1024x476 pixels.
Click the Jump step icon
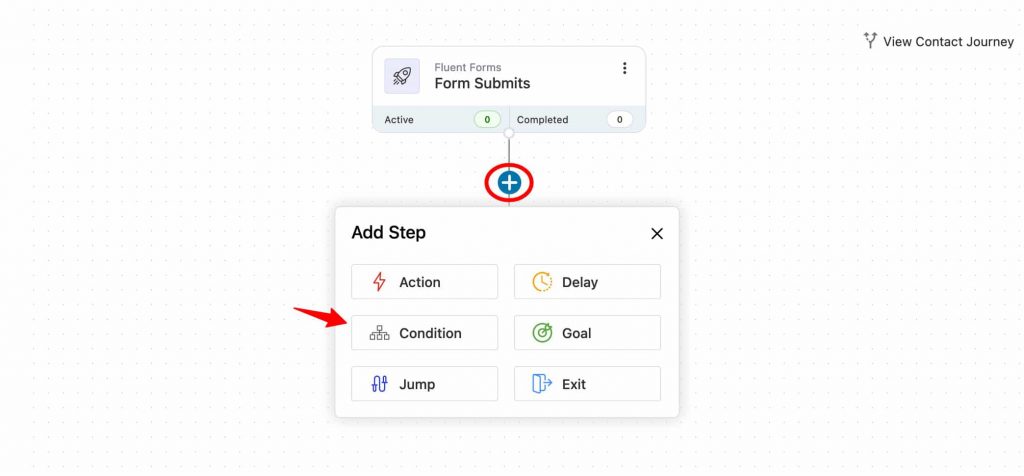click(x=379, y=384)
